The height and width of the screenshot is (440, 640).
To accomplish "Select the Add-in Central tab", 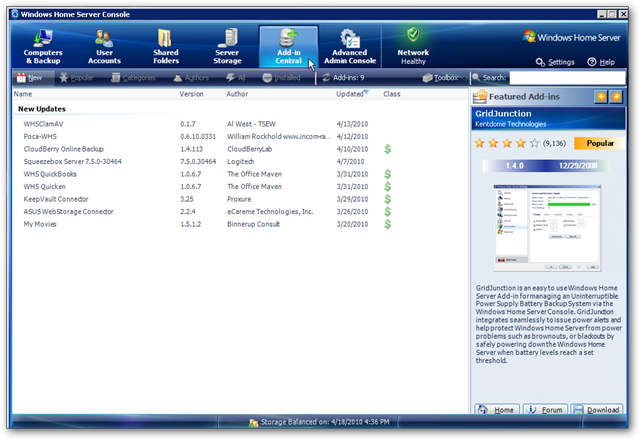I will (288, 47).
